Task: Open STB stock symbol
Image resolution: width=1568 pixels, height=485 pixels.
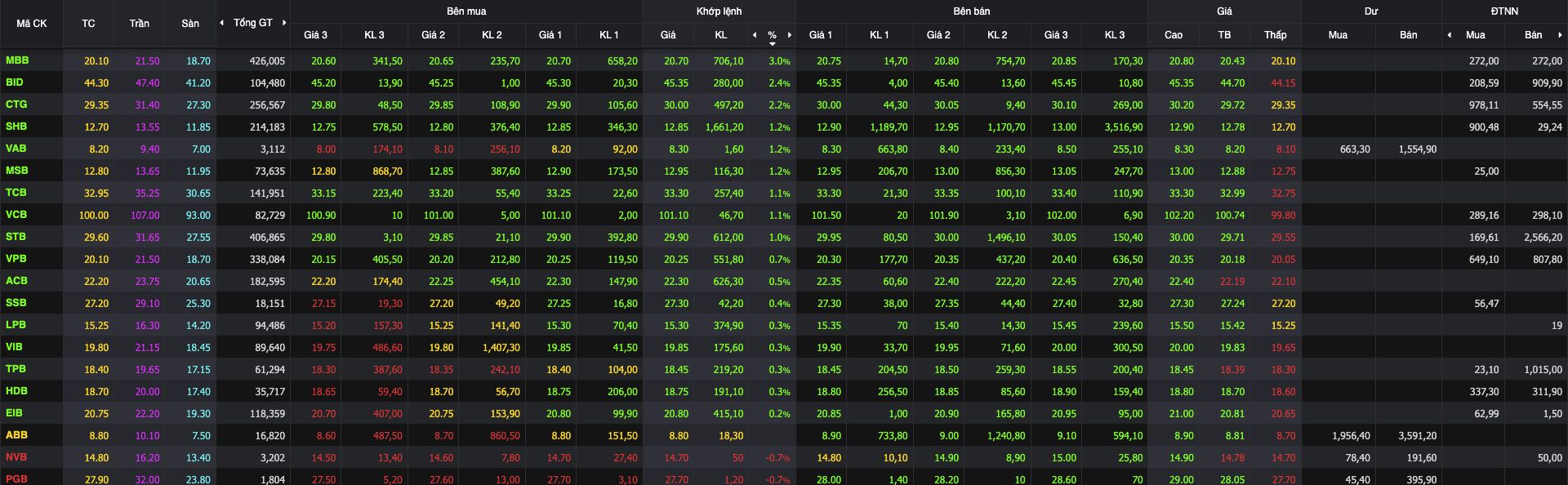Action: 16,237
